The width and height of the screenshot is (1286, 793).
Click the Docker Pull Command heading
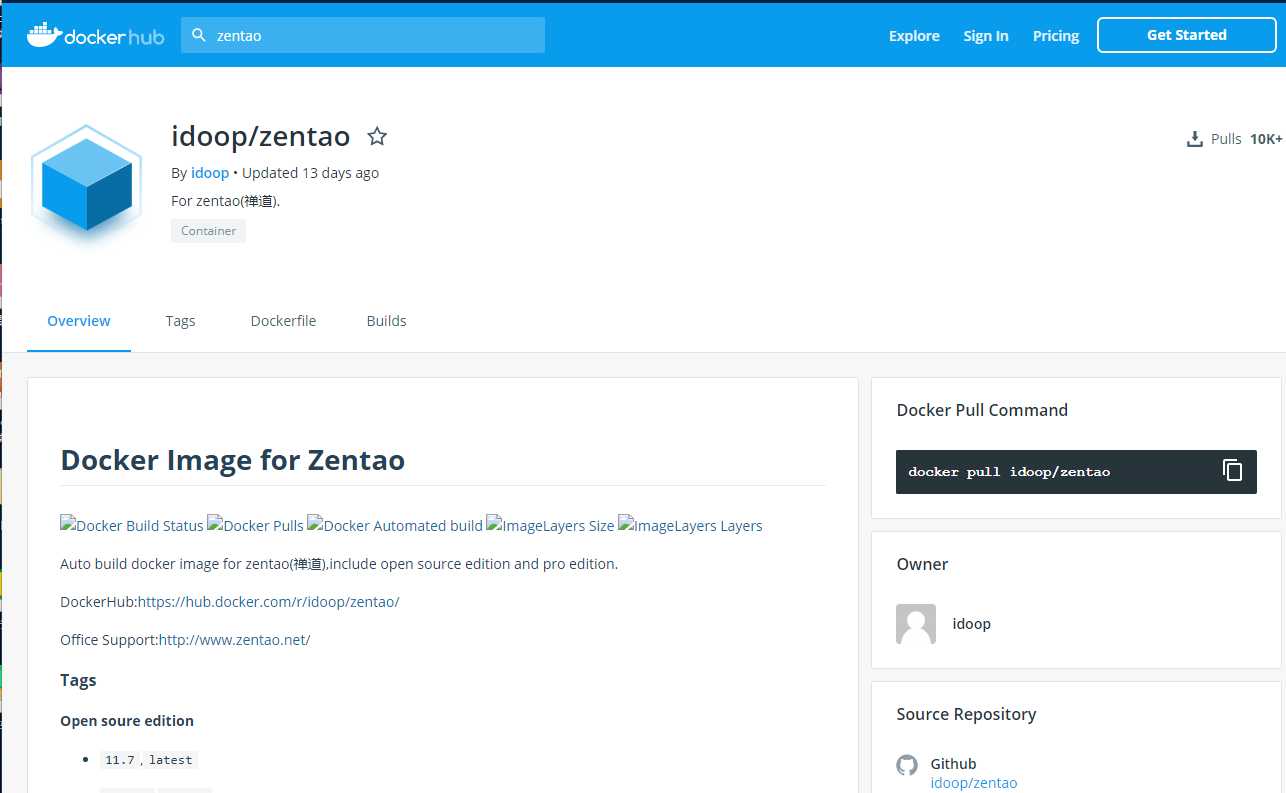pos(982,410)
